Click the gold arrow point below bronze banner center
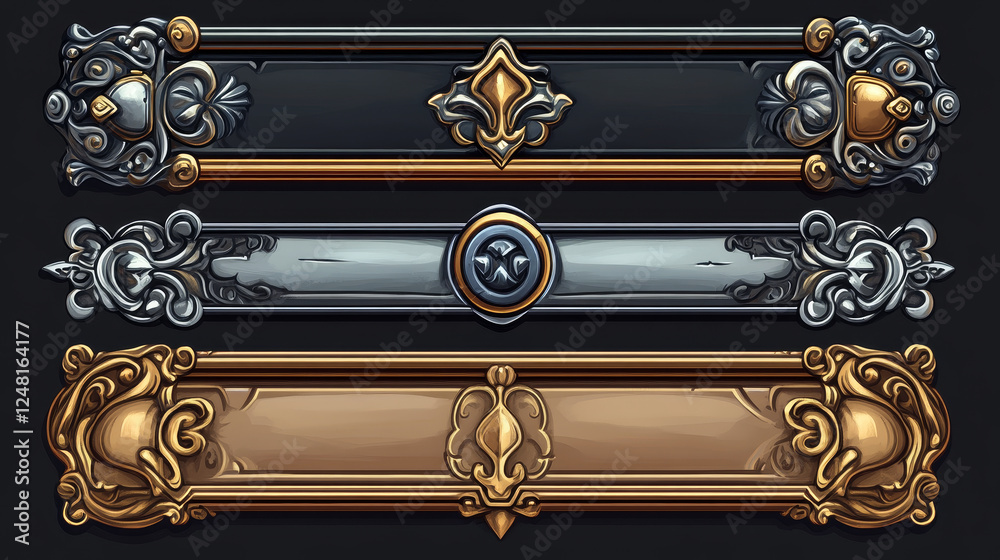 click(x=499, y=524)
